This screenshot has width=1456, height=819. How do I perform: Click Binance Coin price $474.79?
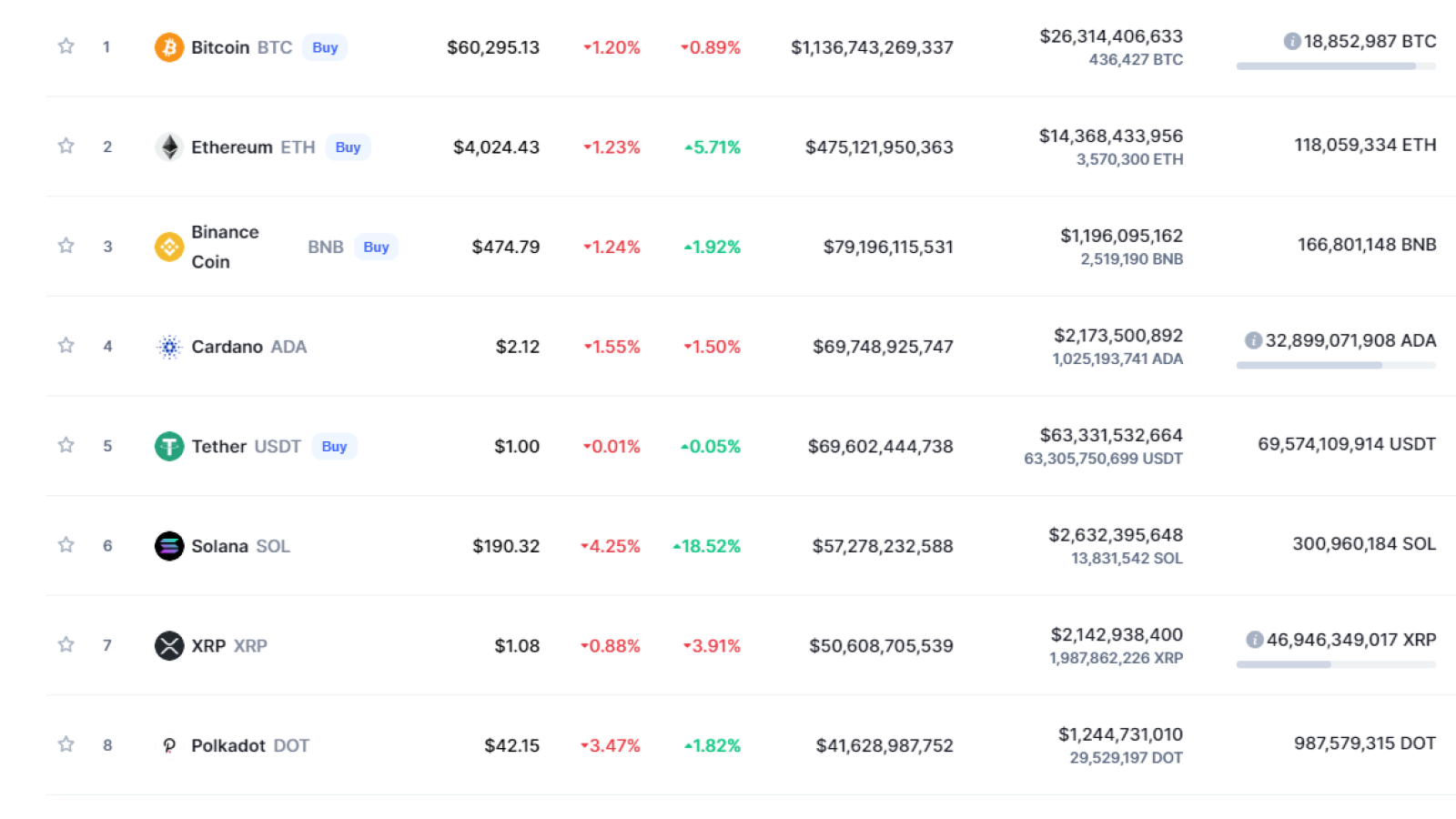click(x=506, y=247)
